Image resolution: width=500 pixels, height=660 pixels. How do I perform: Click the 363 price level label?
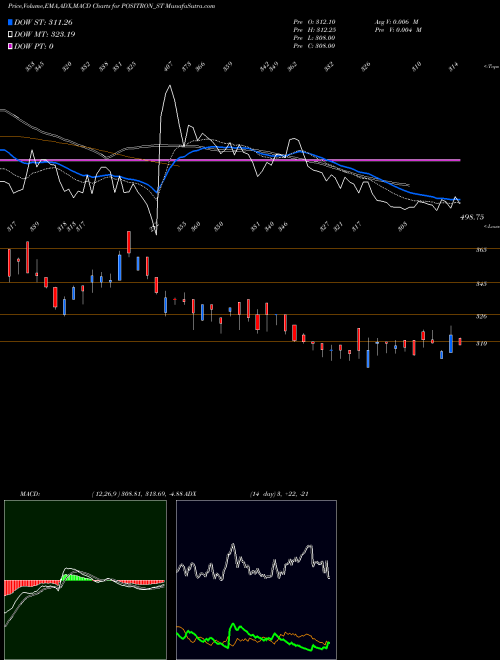point(481,250)
